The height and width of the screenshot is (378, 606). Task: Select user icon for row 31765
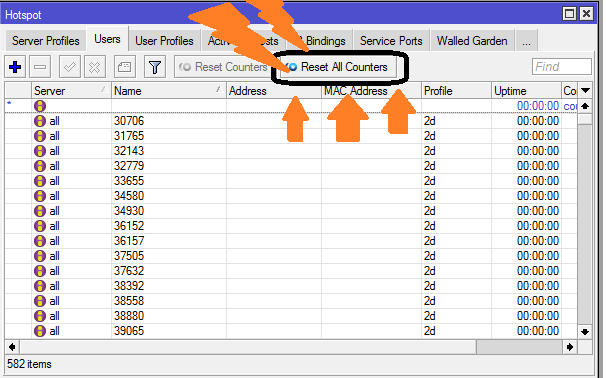pyautogui.click(x=40, y=136)
